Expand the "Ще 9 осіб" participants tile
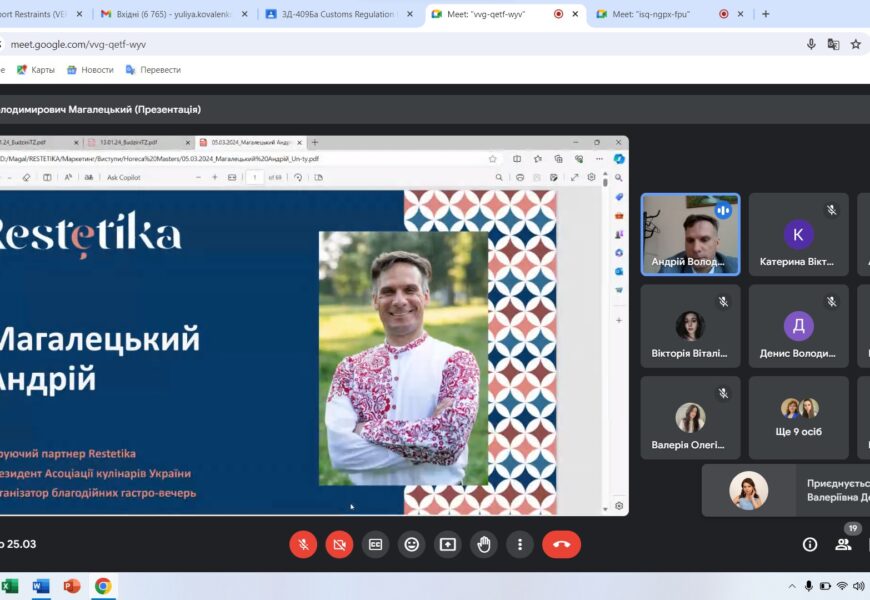The width and height of the screenshot is (870, 600). (x=798, y=417)
